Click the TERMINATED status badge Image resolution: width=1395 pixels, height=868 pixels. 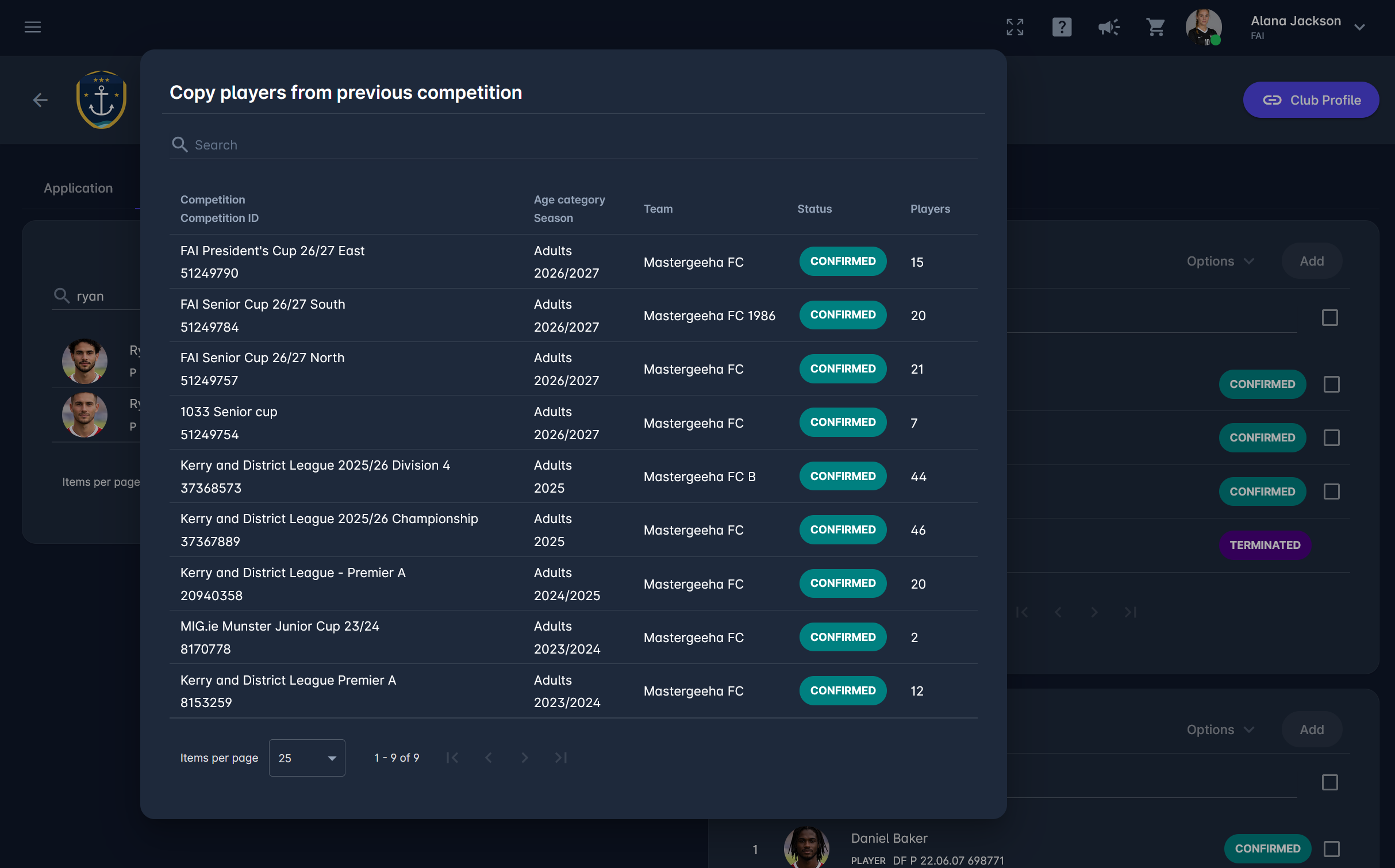coord(1265,545)
